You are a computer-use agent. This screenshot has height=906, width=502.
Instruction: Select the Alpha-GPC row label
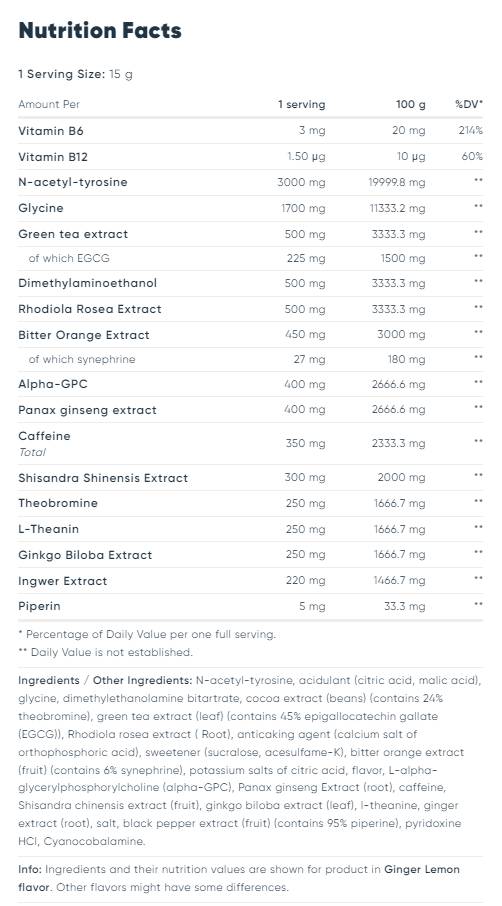(x=53, y=384)
